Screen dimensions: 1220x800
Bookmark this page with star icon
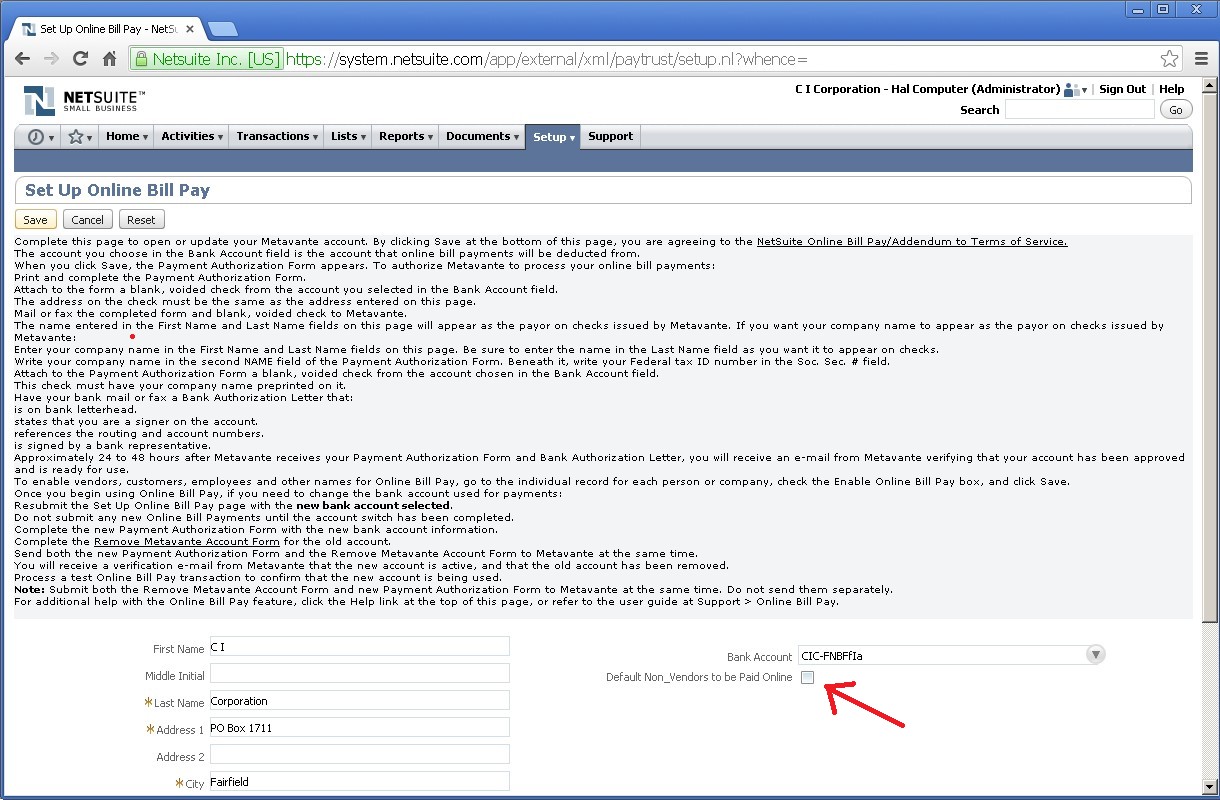tap(1169, 59)
